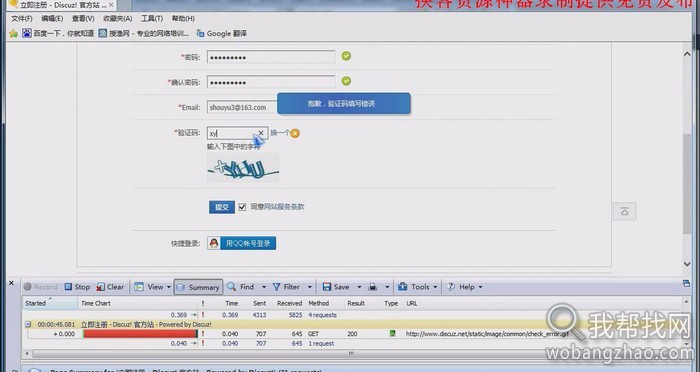Expand the Save dropdown arrow
700x372 pixels.
coord(358,287)
